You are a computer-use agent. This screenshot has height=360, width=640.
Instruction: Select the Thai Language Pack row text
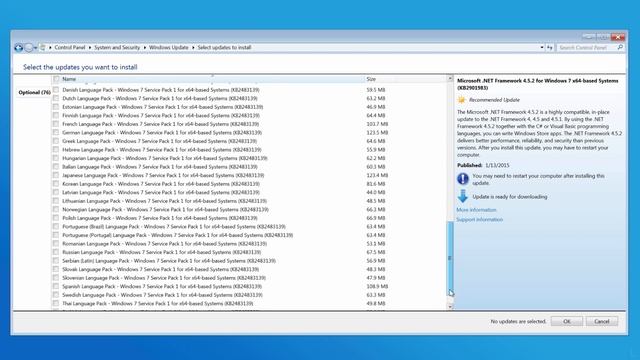[158, 304]
